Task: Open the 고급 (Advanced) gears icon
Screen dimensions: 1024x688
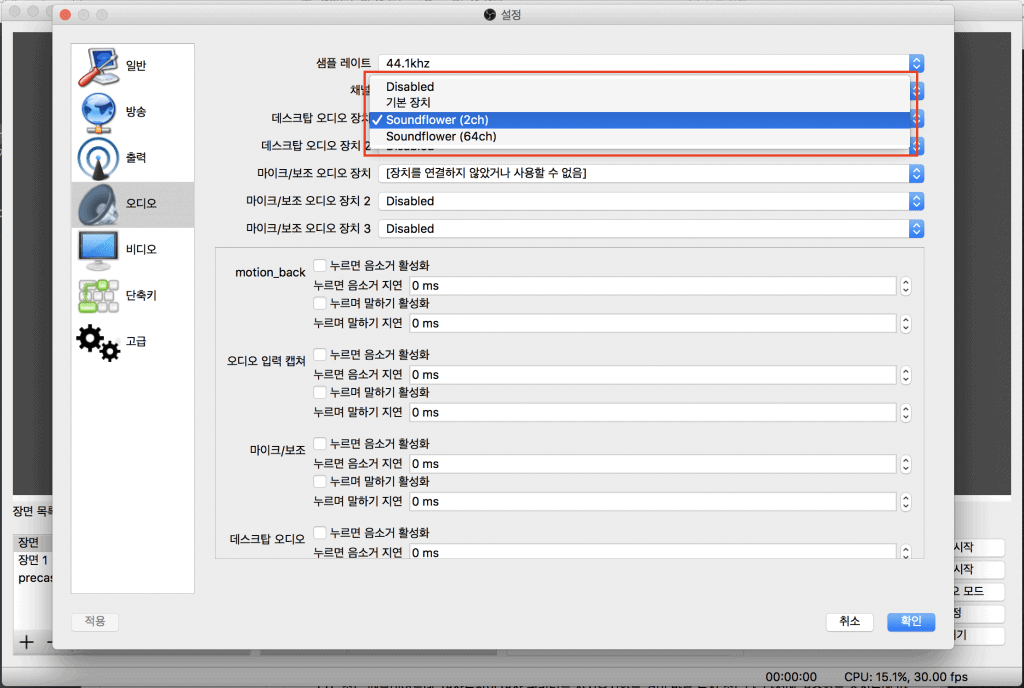Action: [98, 341]
